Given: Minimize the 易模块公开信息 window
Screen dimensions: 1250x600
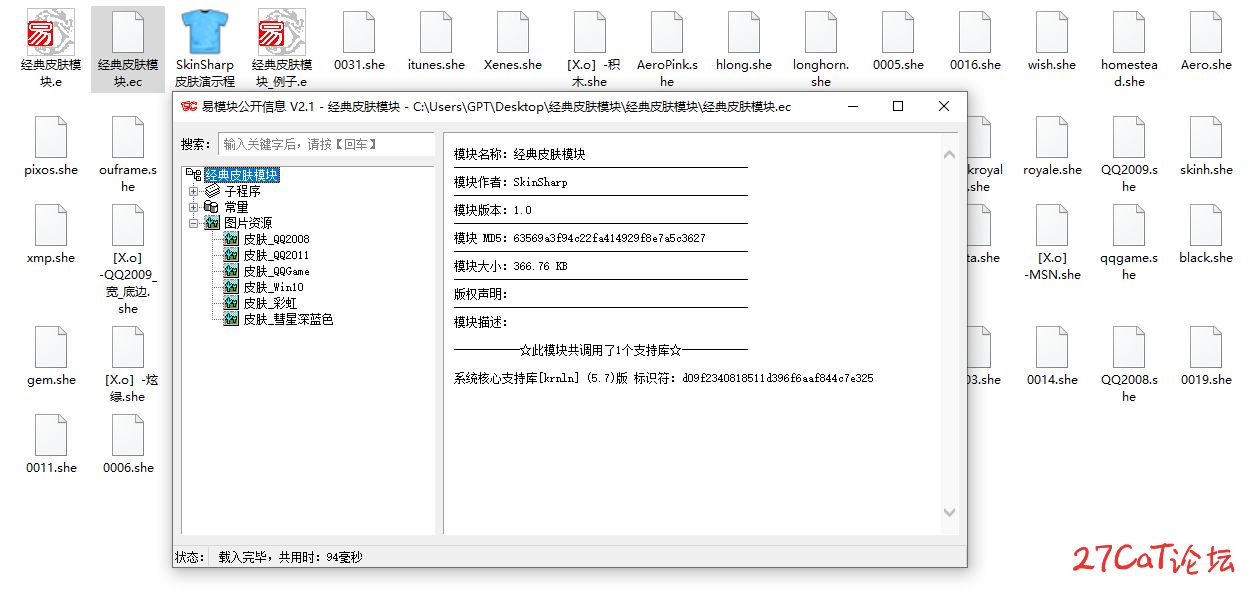Looking at the screenshot, I should click(852, 106).
